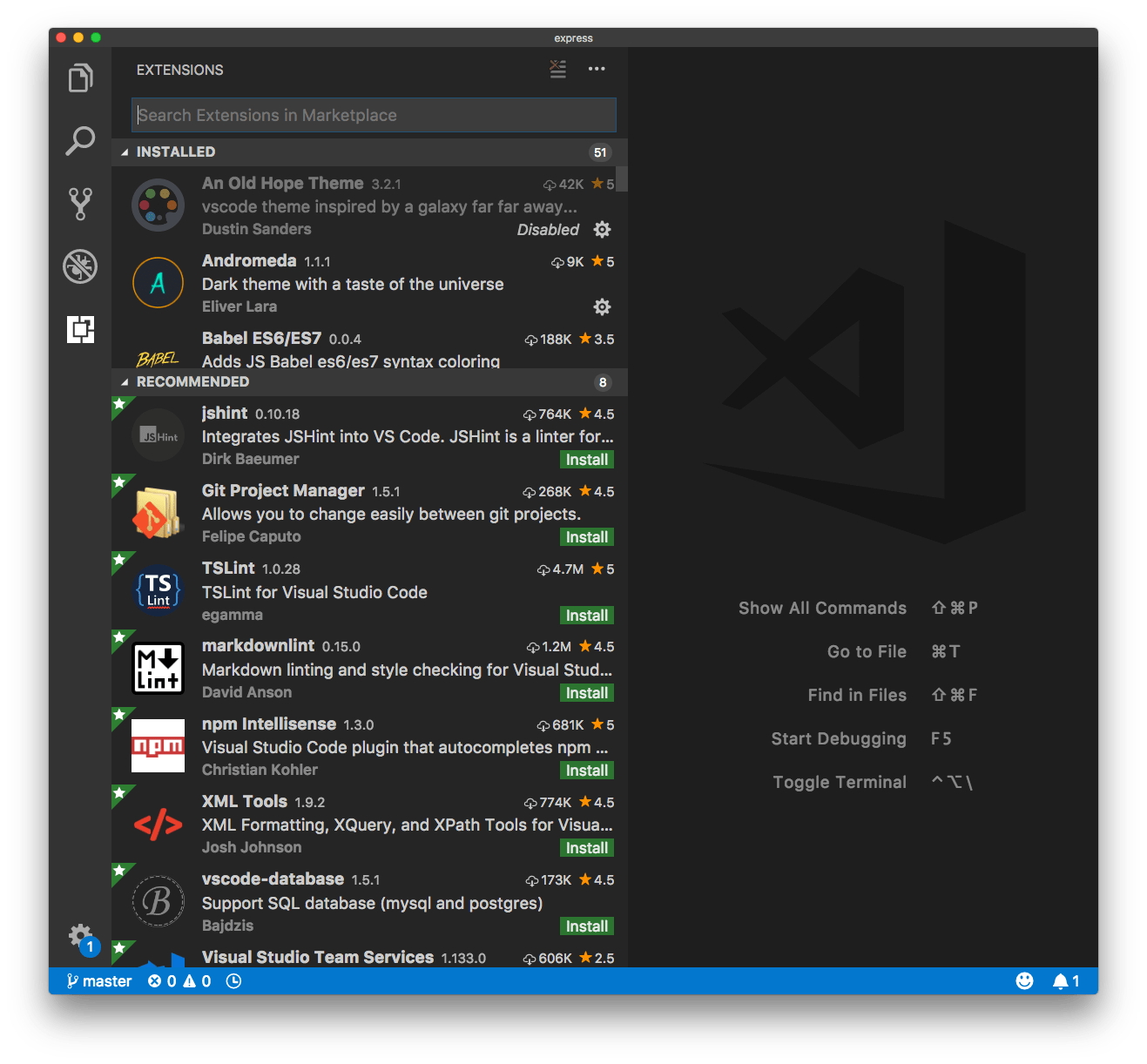Click the master branch indicator in status bar
The width and height of the screenshot is (1147, 1064).
pyautogui.click(x=99, y=981)
